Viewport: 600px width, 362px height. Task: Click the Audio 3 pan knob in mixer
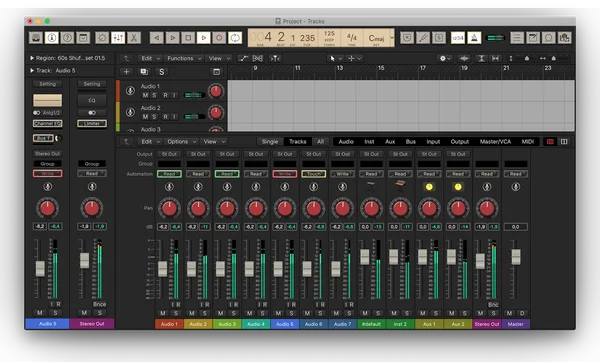coord(227,209)
